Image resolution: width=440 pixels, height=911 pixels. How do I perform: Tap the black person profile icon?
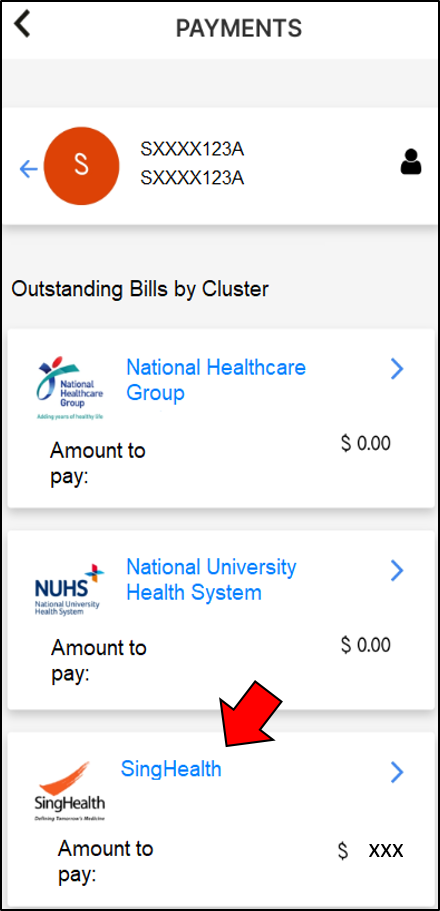(411, 162)
